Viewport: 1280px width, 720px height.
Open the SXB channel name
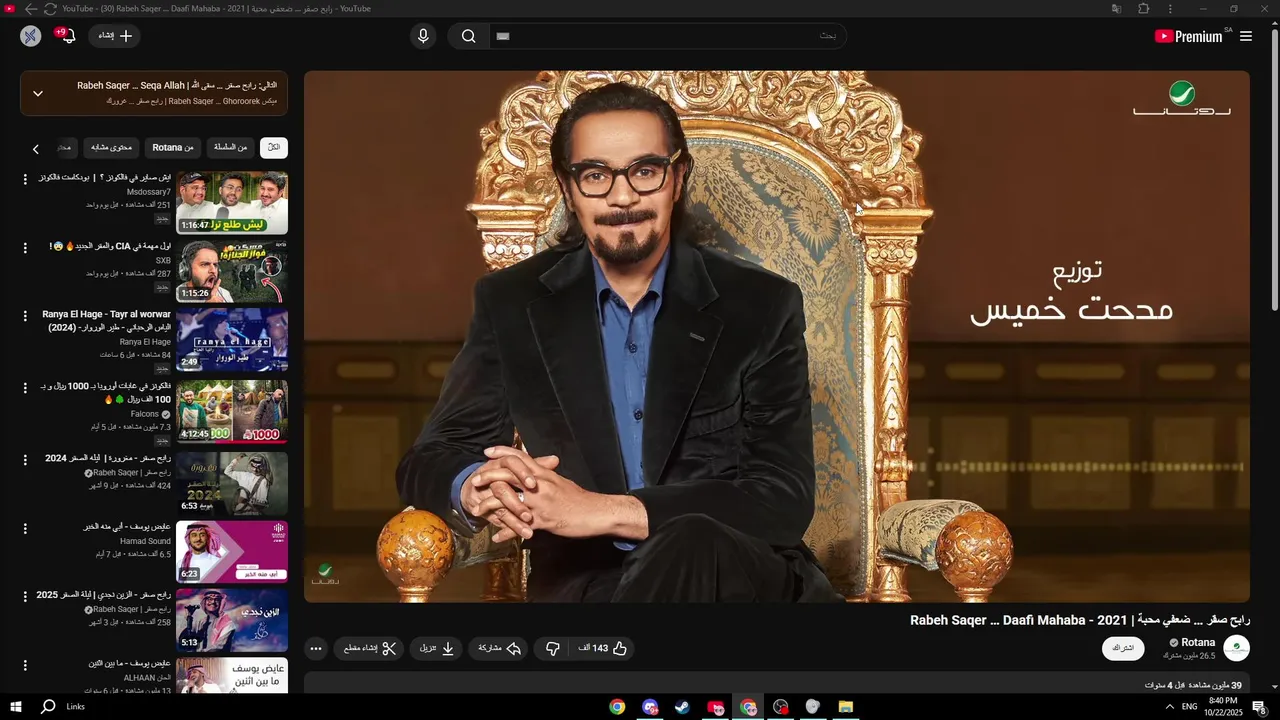(x=163, y=260)
